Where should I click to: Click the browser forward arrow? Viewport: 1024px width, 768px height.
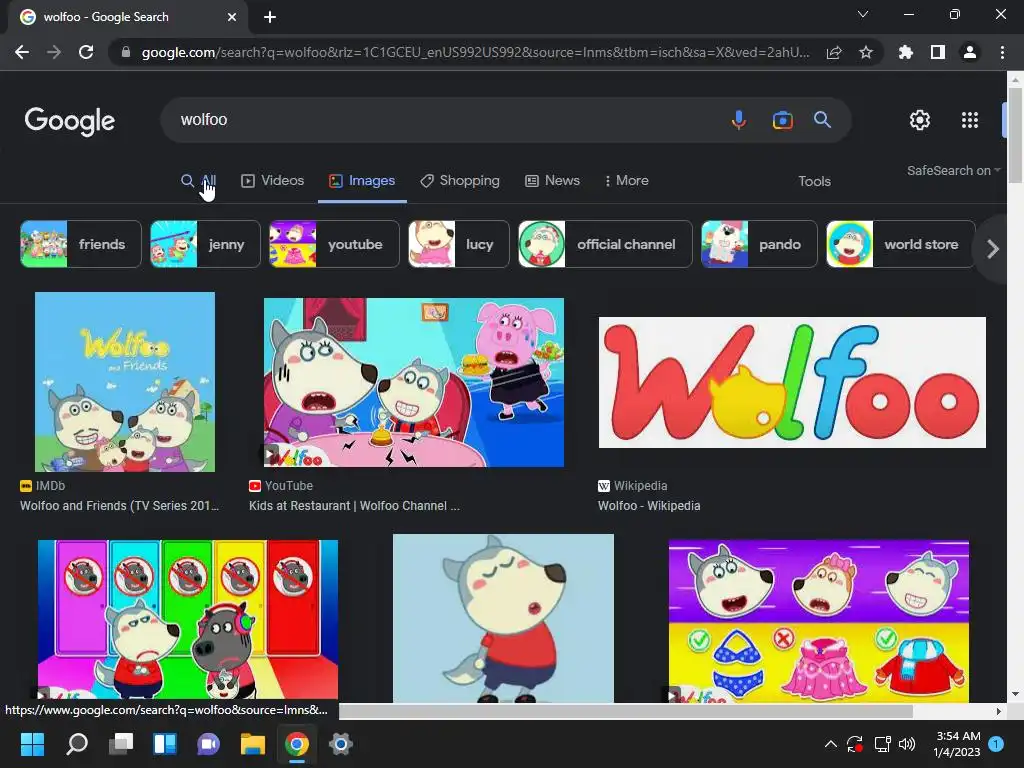54,52
